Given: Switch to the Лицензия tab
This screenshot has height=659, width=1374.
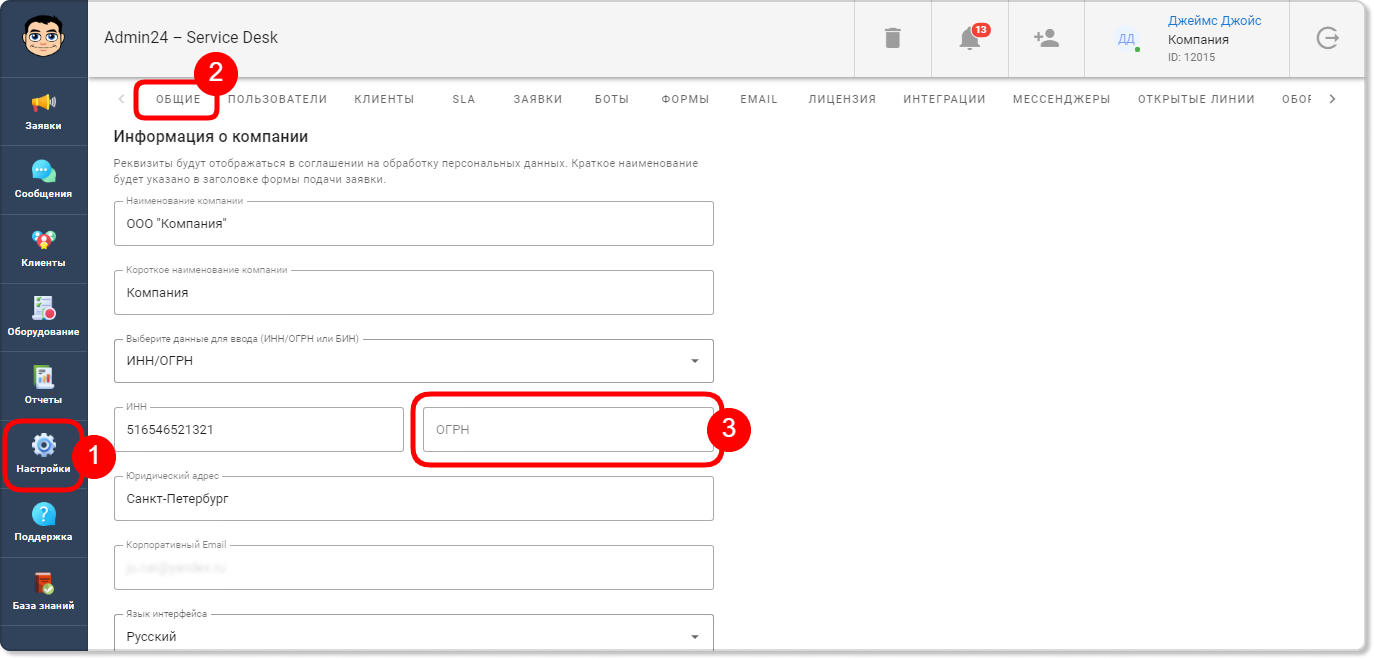Looking at the screenshot, I should [842, 99].
